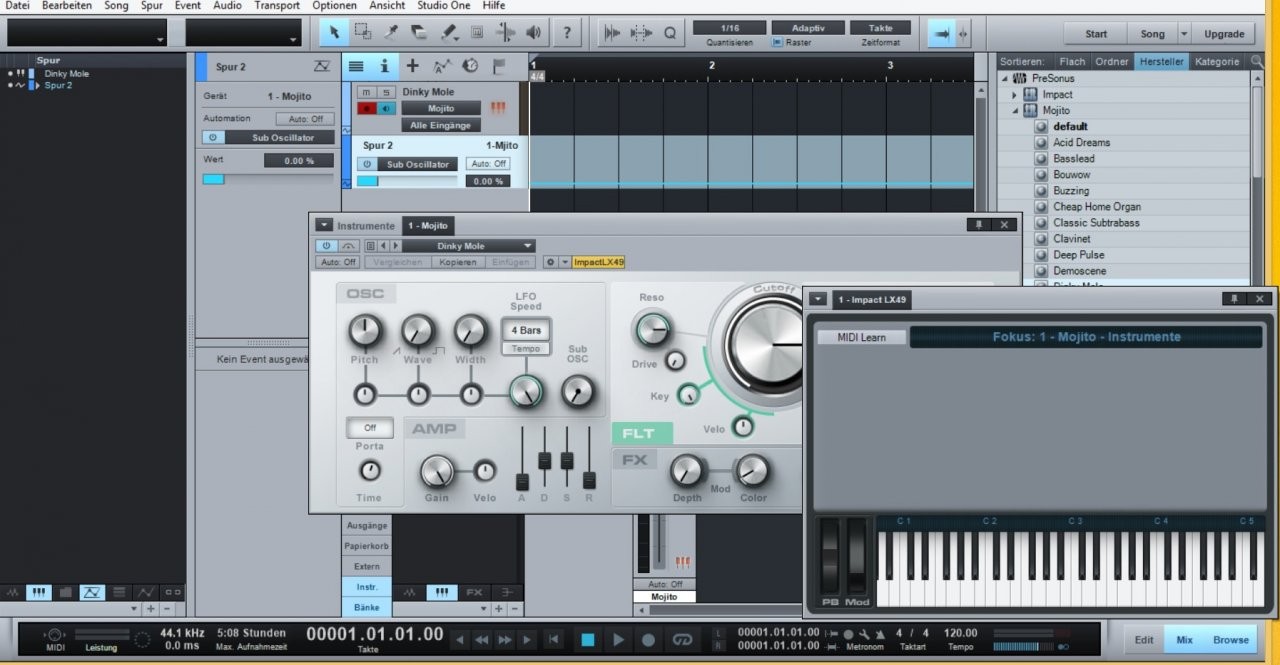Toggle Mojito plugin power button

[x=326, y=246]
